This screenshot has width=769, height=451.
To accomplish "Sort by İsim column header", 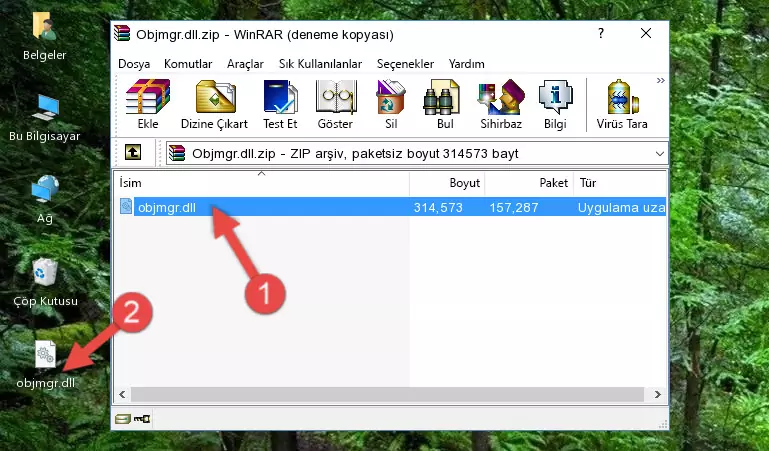I will (x=262, y=183).
